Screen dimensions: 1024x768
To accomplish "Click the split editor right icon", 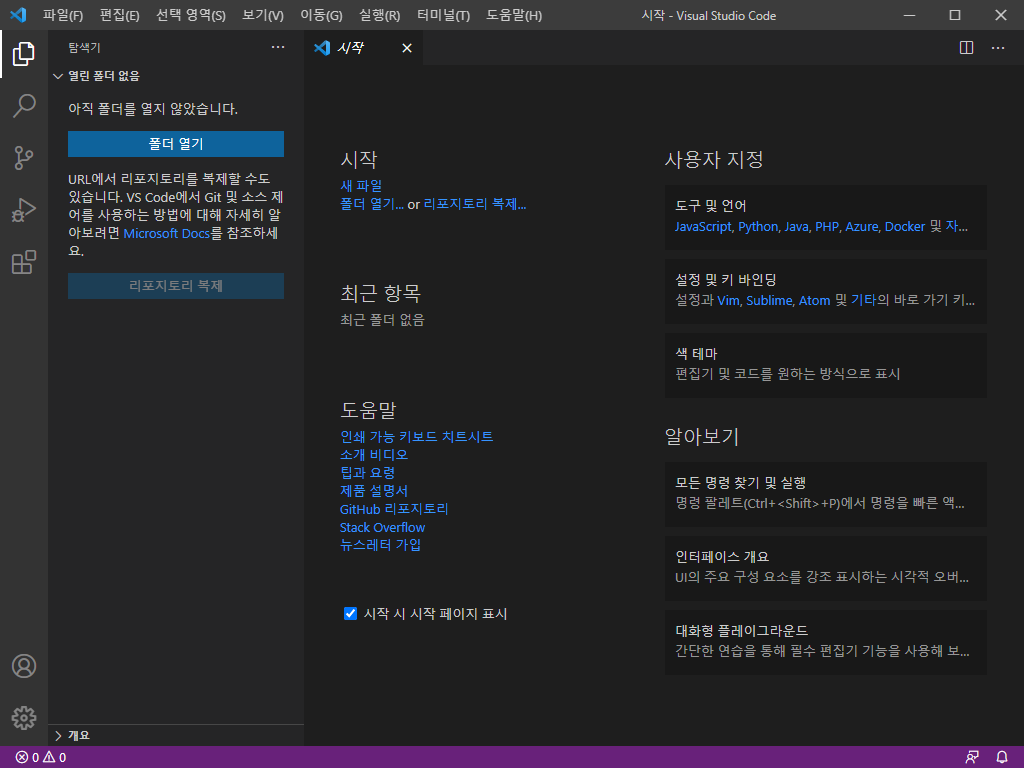I will (967, 48).
